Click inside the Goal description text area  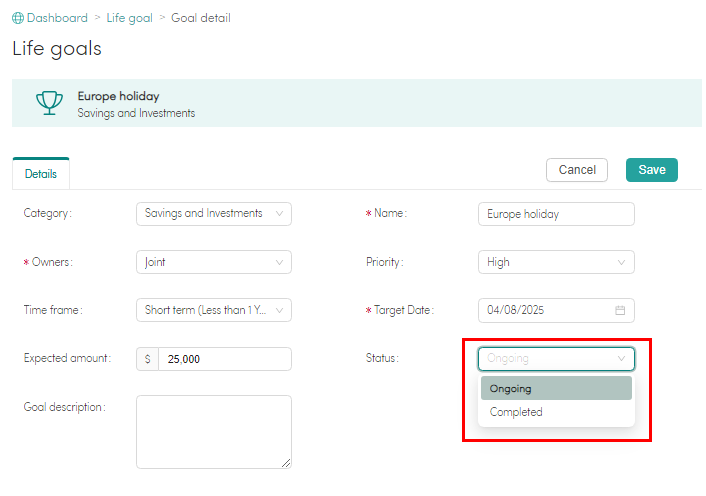point(214,432)
